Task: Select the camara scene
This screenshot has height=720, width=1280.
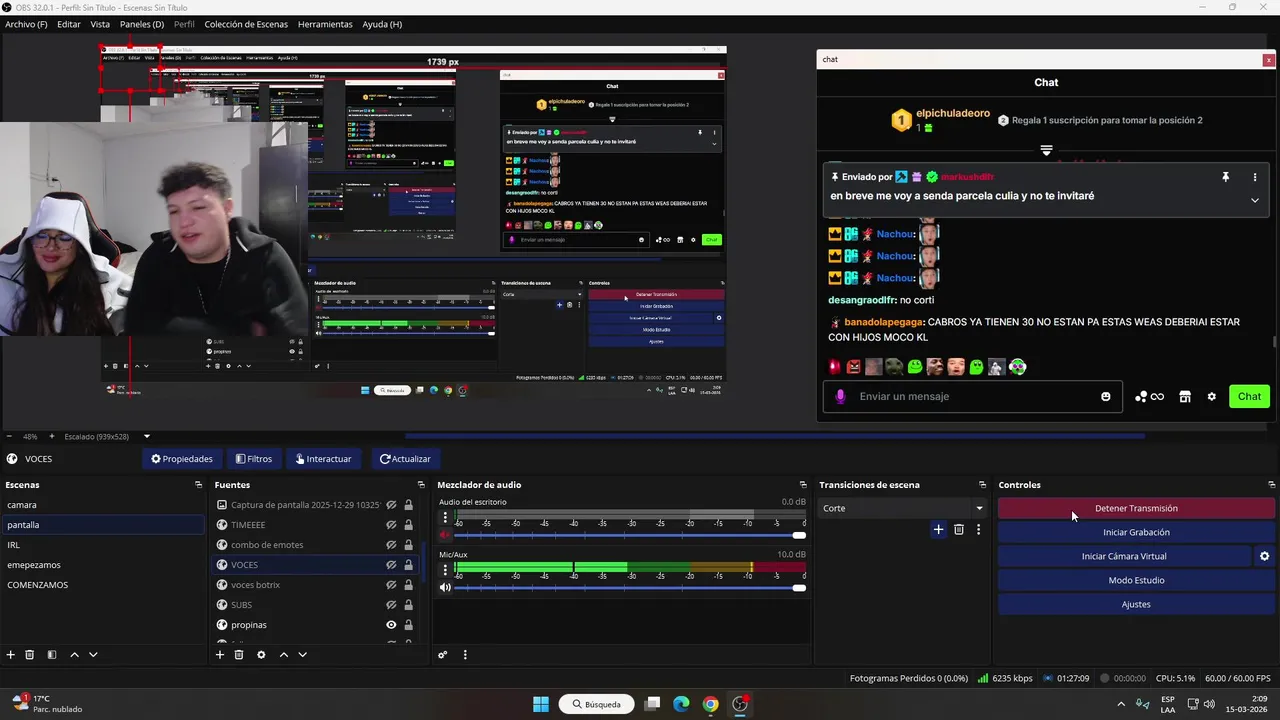Action: click(x=102, y=505)
